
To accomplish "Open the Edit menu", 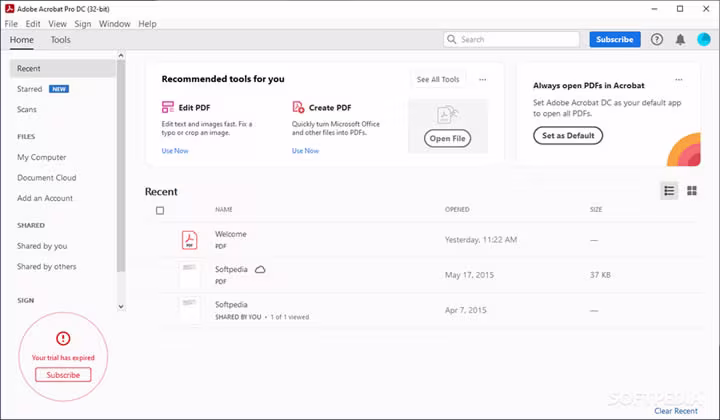I will click(33, 24).
